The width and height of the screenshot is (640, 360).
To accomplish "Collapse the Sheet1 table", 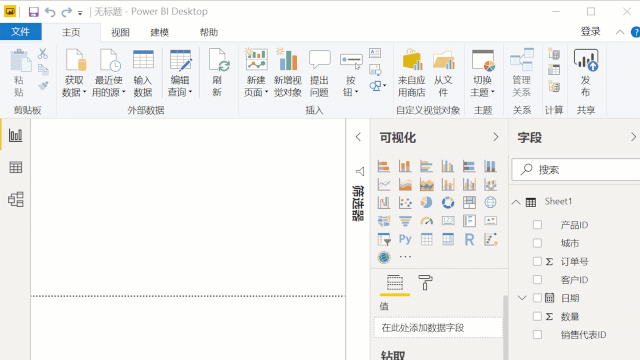I will coord(516,202).
